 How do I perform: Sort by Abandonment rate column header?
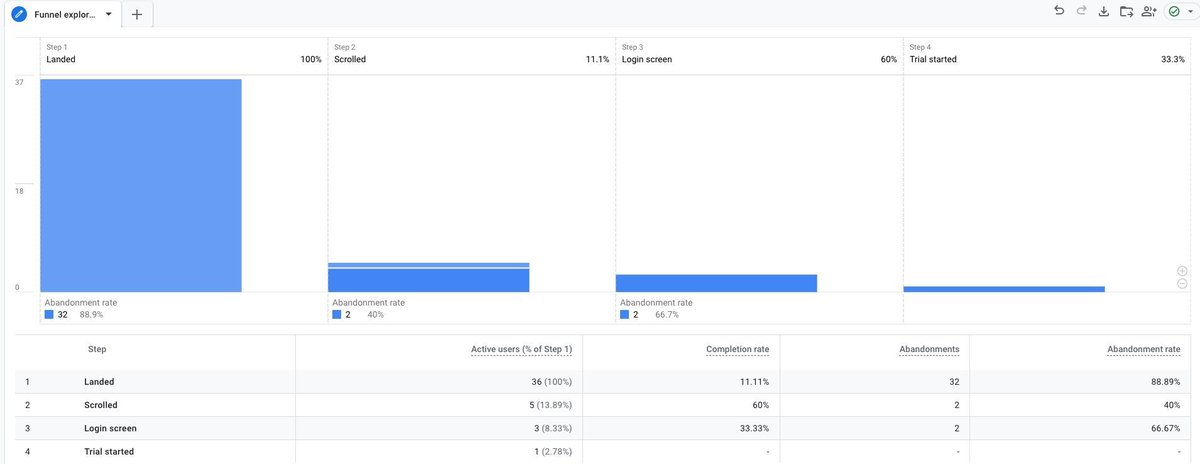[1144, 349]
